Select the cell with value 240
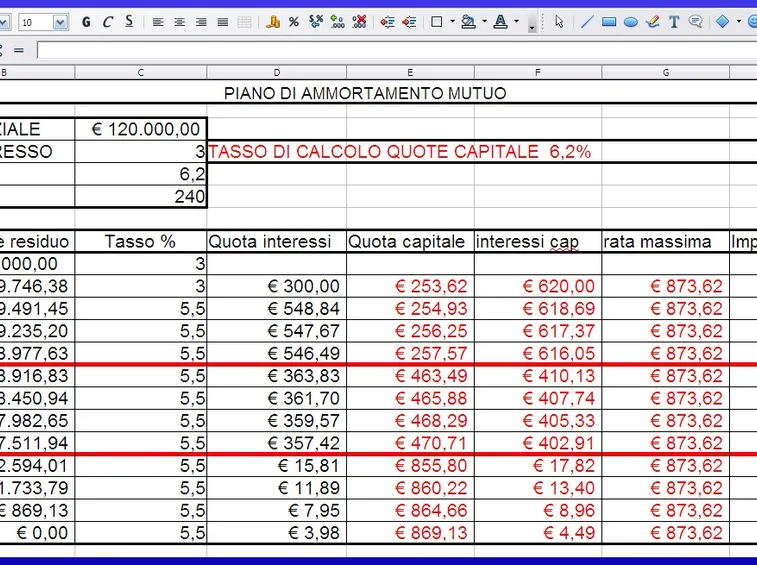The height and width of the screenshot is (565, 757). 141,197
